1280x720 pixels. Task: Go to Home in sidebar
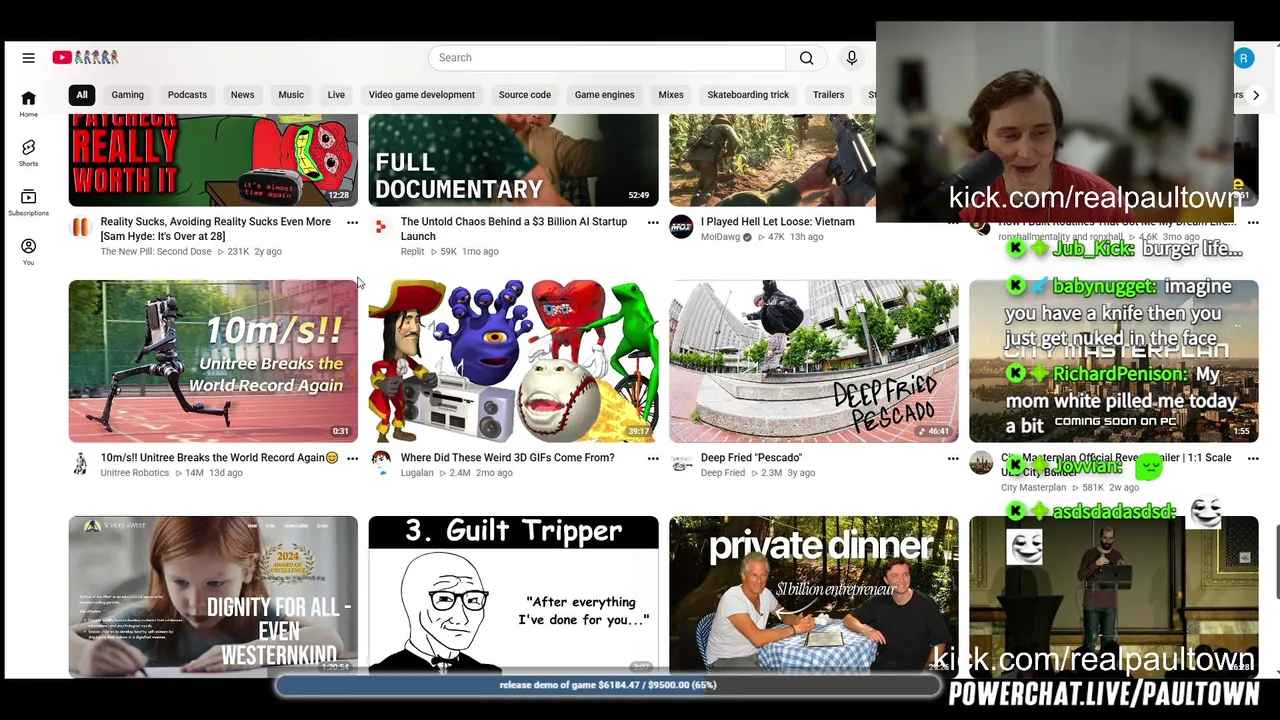coord(28,103)
